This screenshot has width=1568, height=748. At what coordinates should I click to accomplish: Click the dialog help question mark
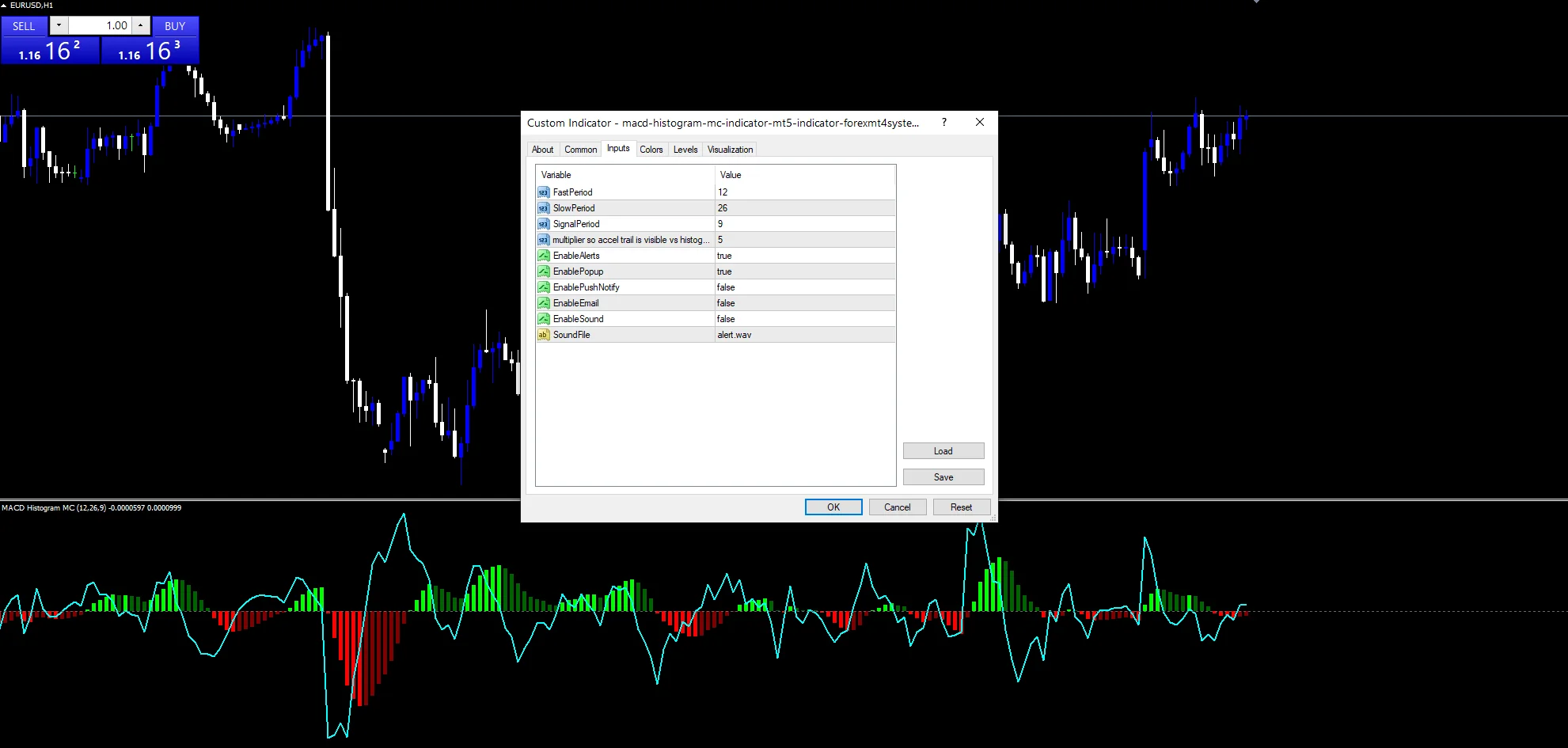(943, 122)
